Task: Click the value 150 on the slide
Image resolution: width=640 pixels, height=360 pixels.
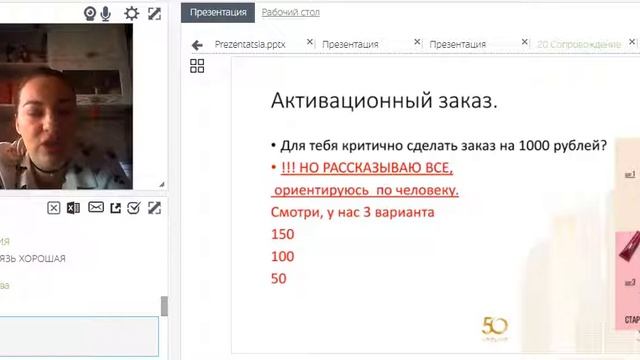Action: point(282,234)
